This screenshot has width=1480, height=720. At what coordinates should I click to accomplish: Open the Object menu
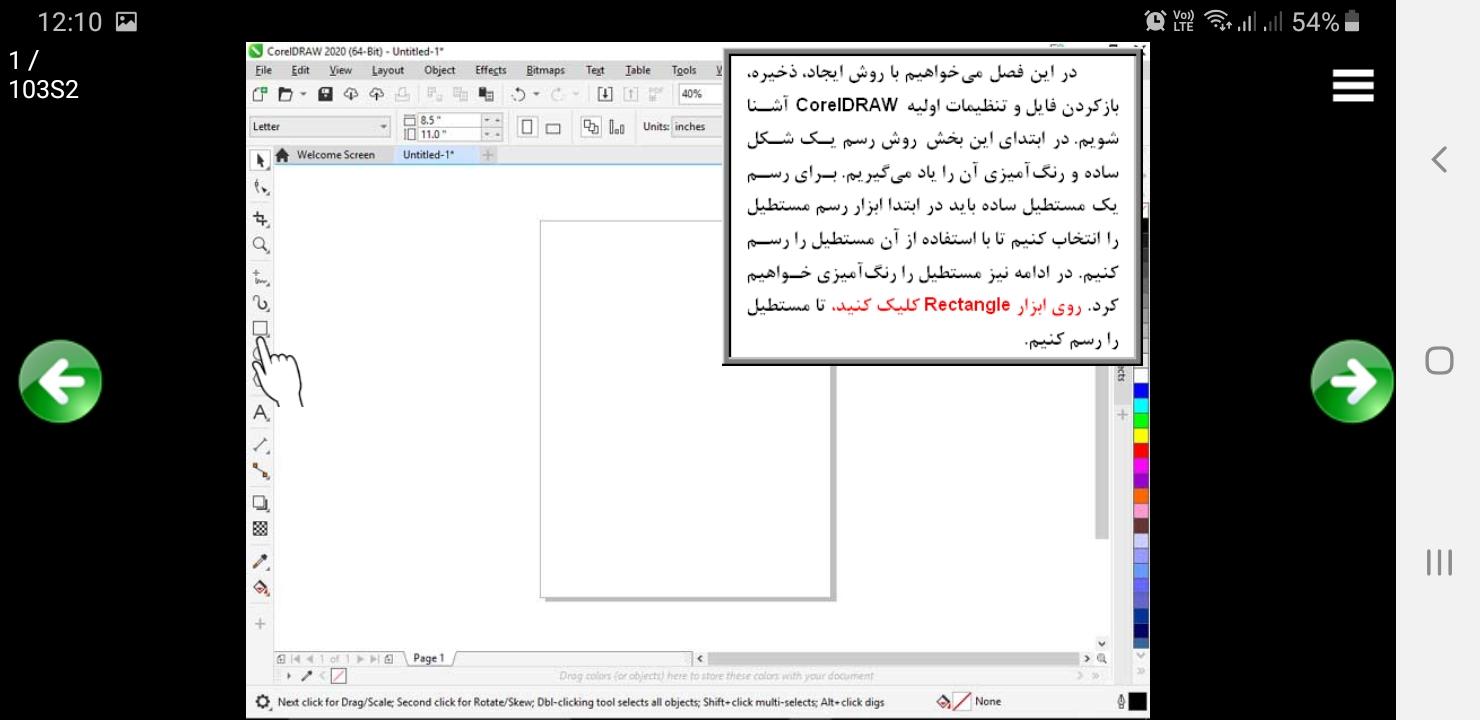[x=440, y=70]
